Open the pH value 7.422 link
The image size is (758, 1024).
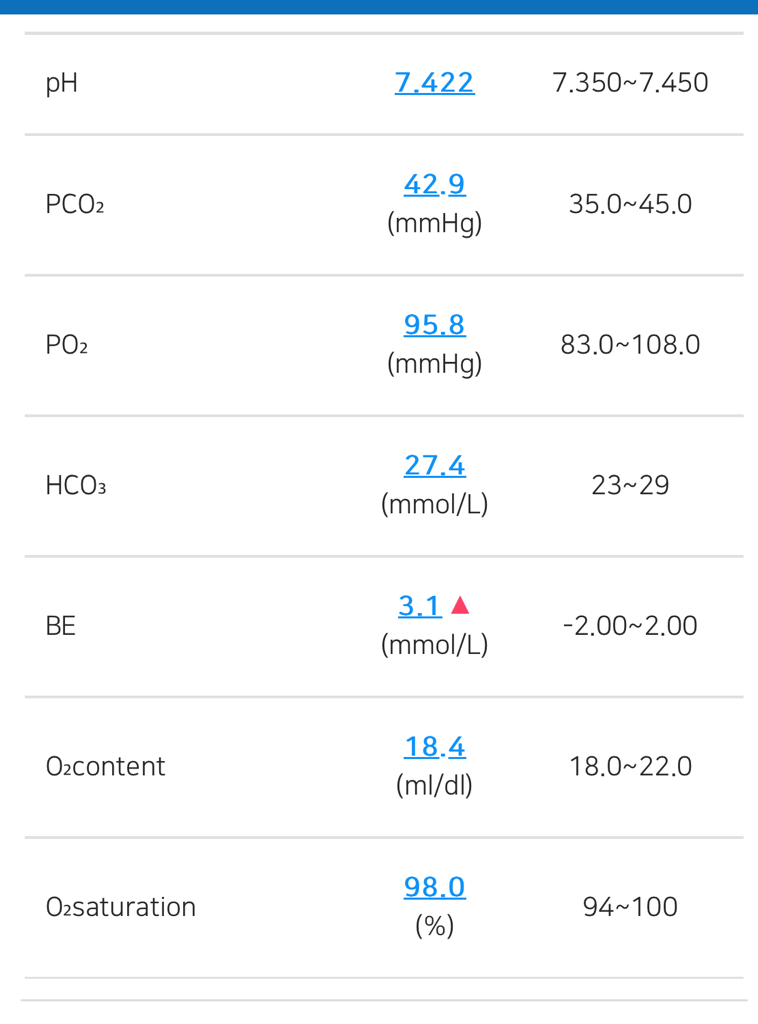coord(434,82)
